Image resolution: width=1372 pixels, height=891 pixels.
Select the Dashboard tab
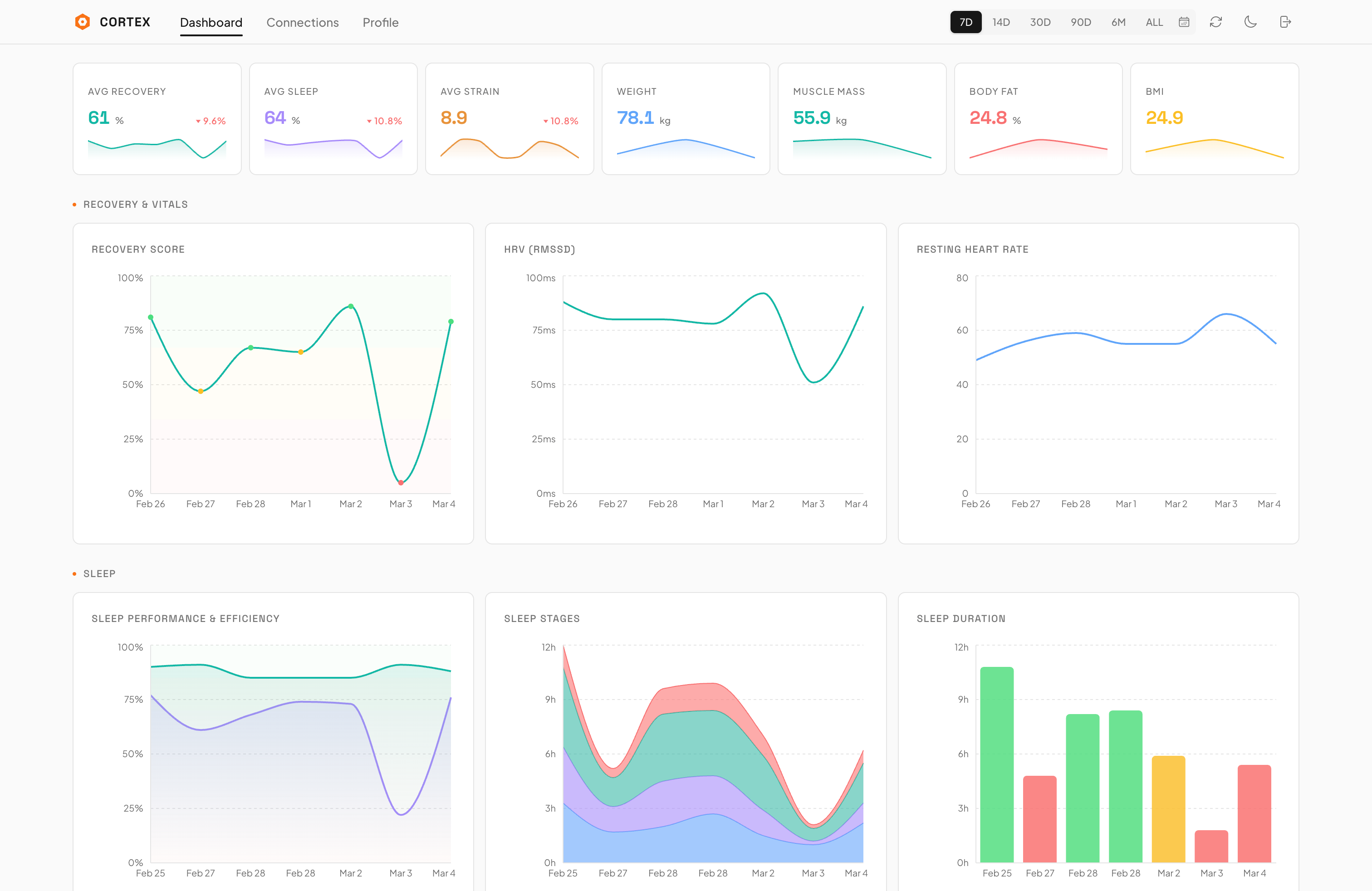211,23
